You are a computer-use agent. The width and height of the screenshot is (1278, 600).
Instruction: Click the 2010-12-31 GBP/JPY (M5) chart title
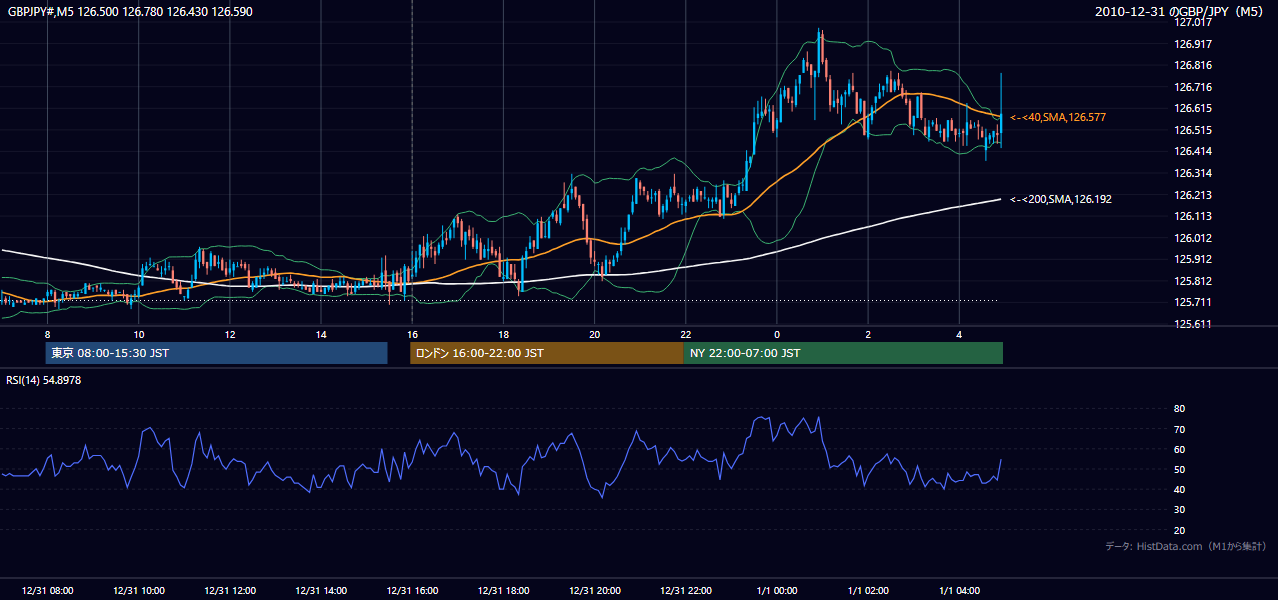point(1180,12)
